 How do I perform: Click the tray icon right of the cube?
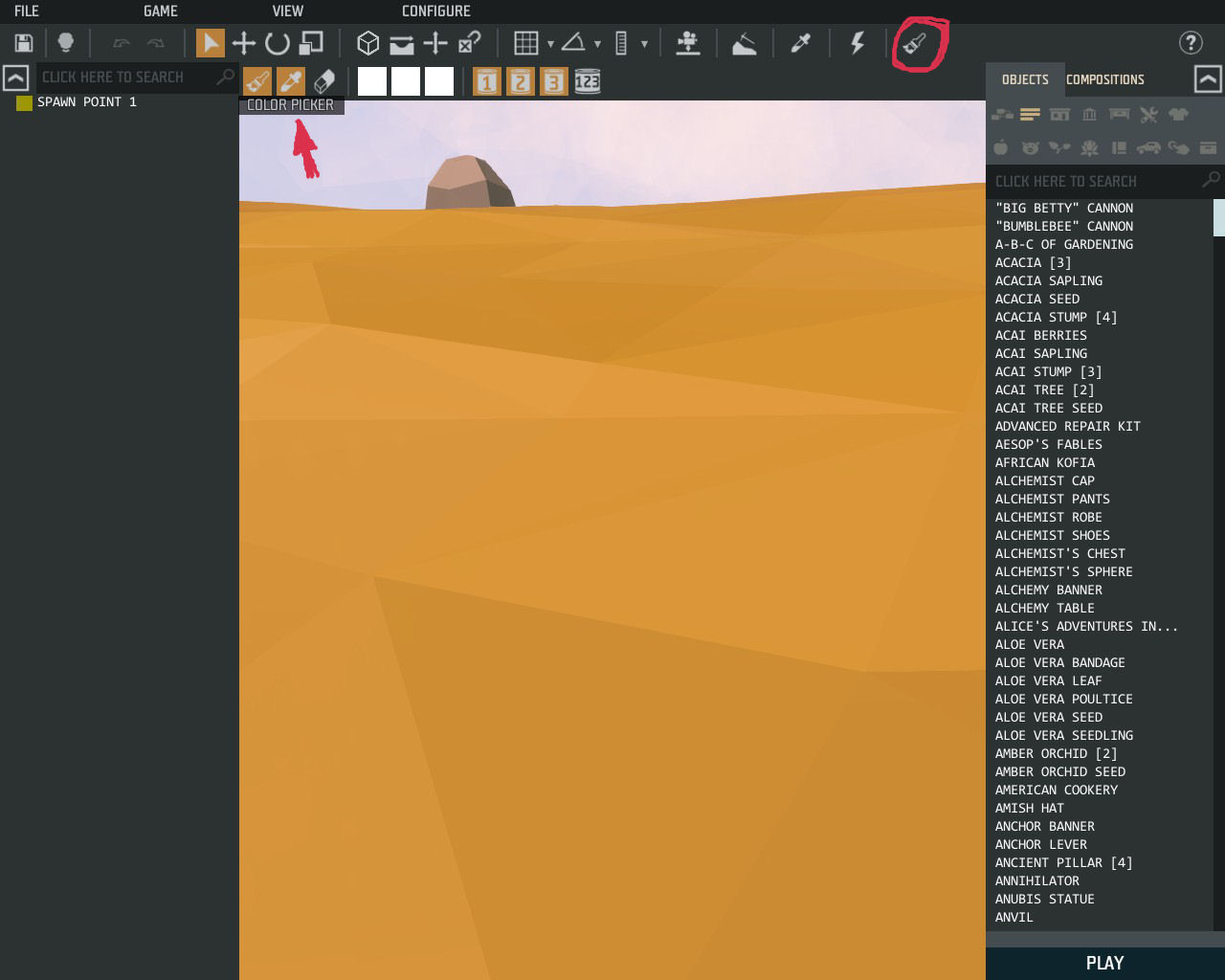[x=402, y=43]
